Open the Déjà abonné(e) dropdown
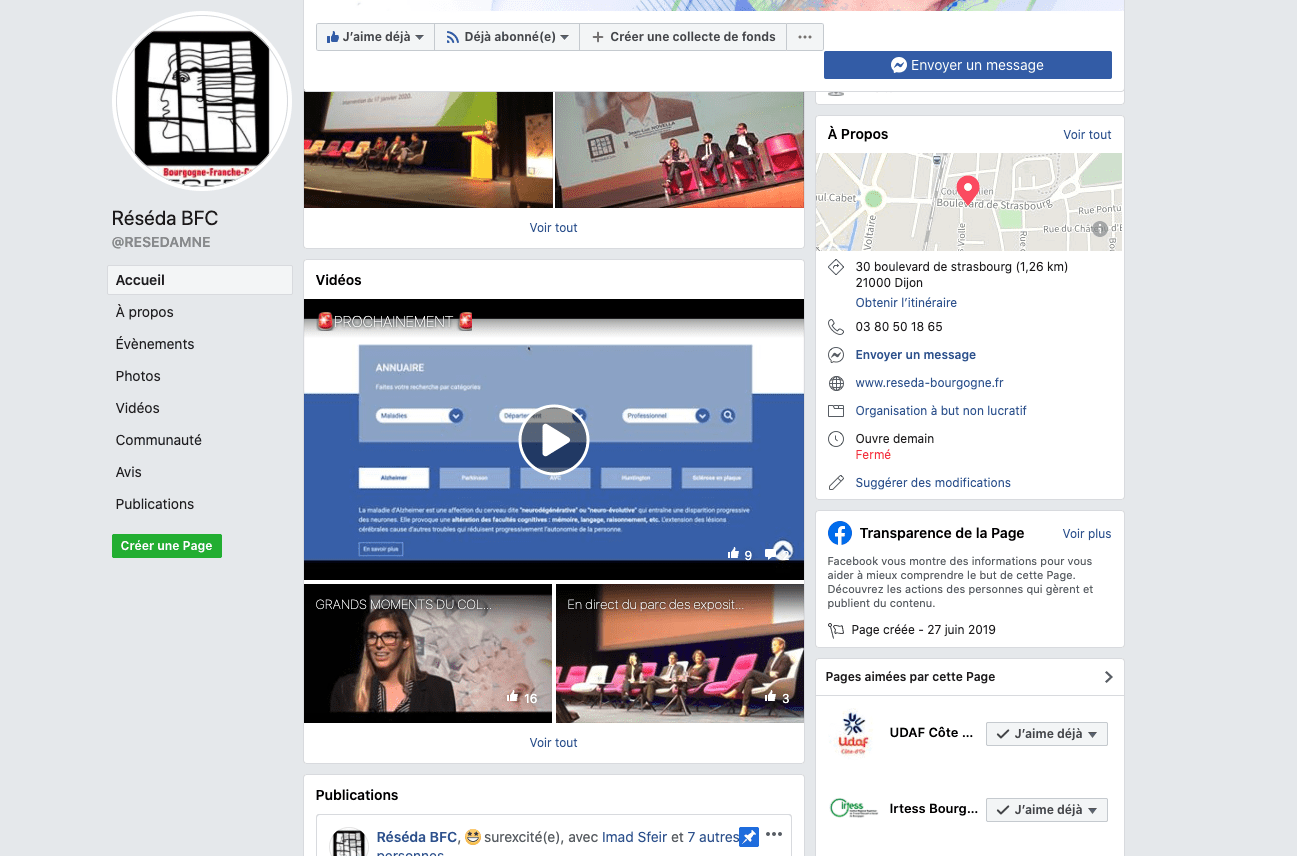Viewport: 1297px width, 856px height. [507, 37]
